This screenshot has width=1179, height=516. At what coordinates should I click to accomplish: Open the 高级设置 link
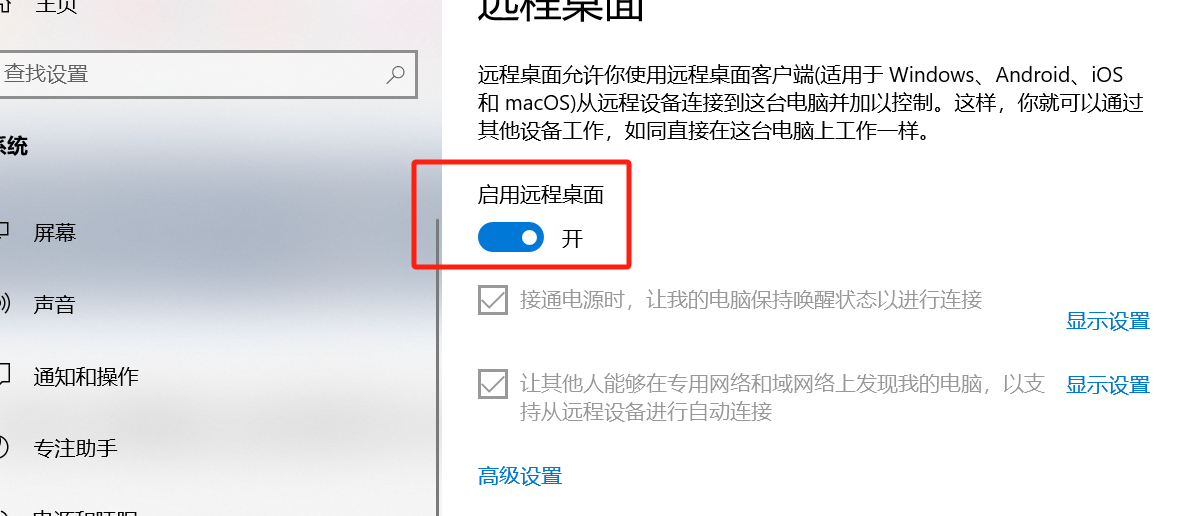(x=520, y=475)
